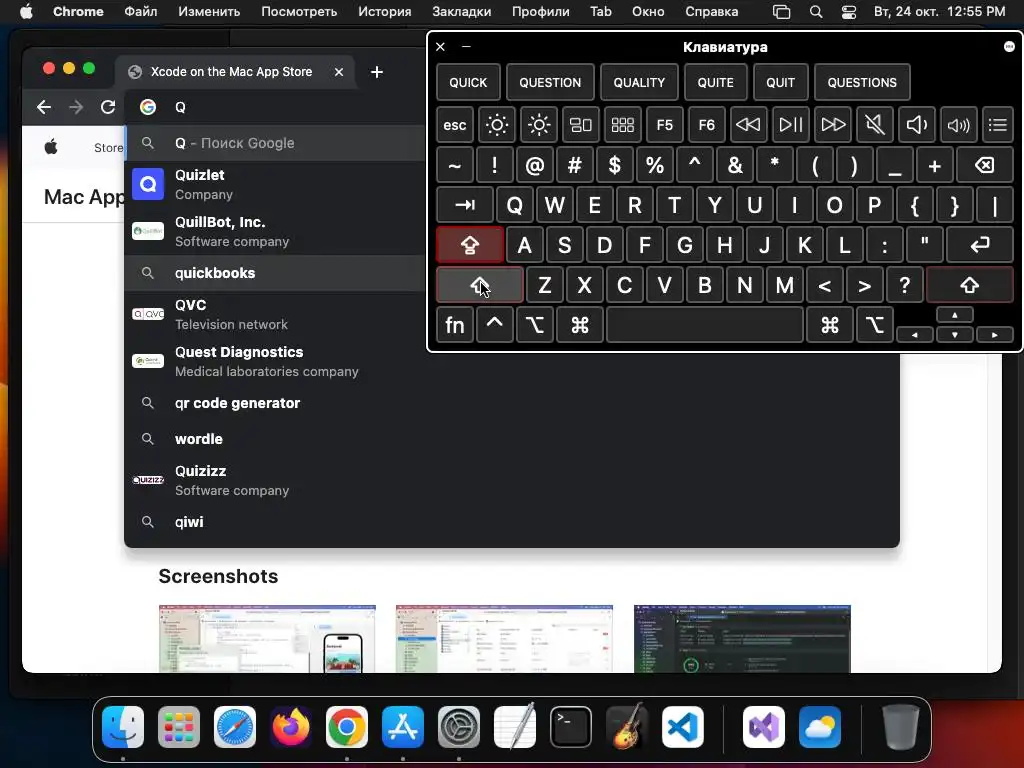Viewport: 1024px width, 768px height.
Task: Select the QVC Television network suggestion
Action: tap(512, 314)
